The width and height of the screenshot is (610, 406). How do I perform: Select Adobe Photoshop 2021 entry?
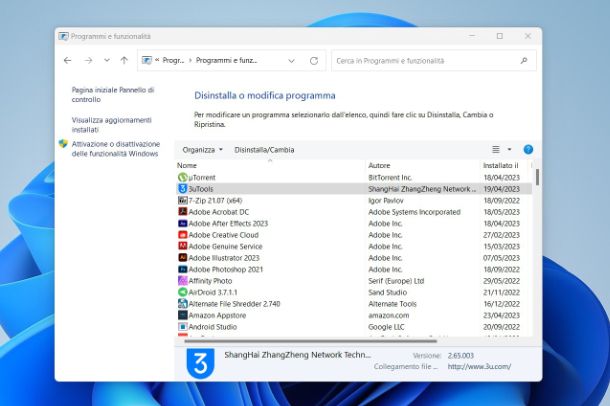226,269
